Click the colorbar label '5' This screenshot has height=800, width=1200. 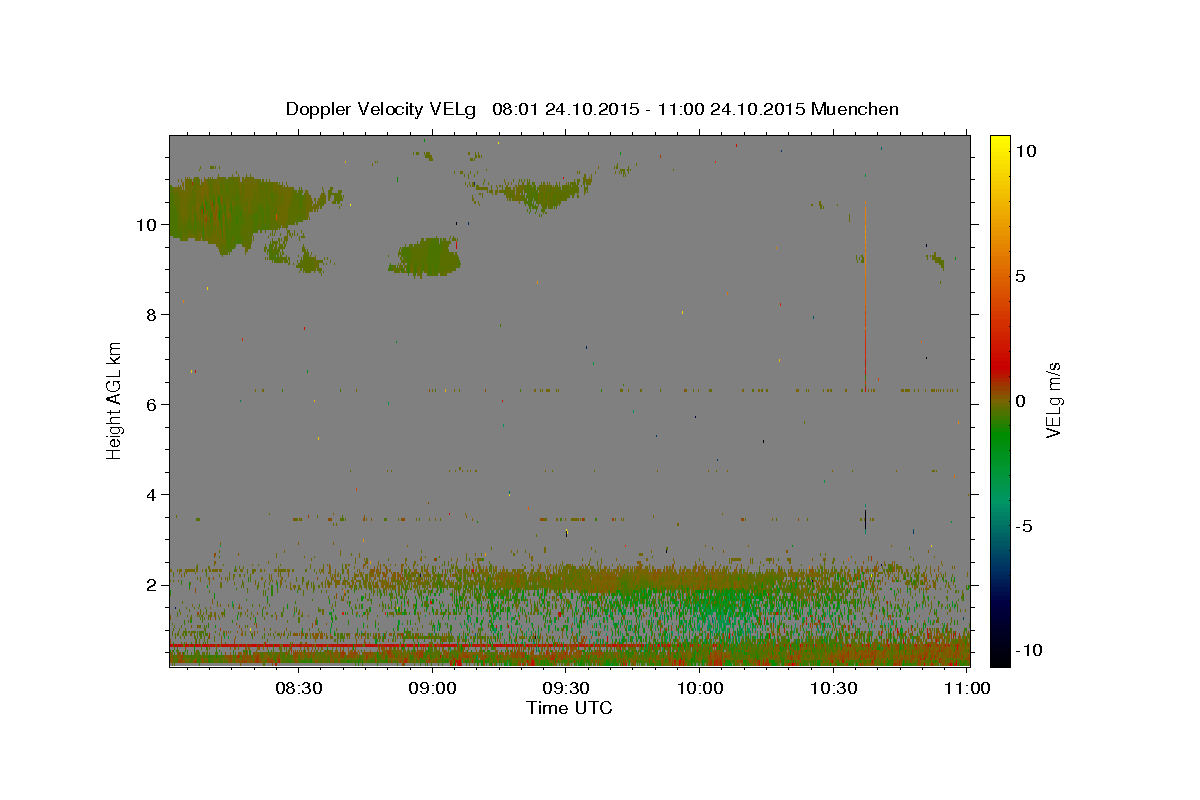click(x=1021, y=276)
